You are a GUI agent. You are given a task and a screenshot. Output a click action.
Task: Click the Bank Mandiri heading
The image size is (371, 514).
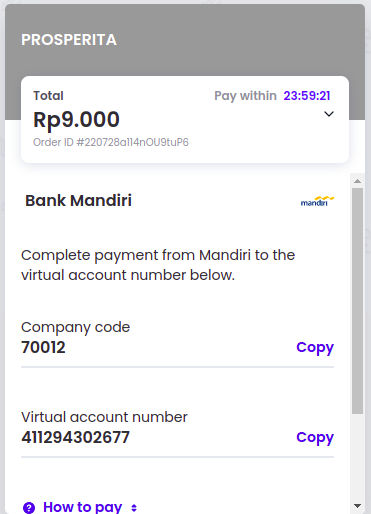click(79, 201)
